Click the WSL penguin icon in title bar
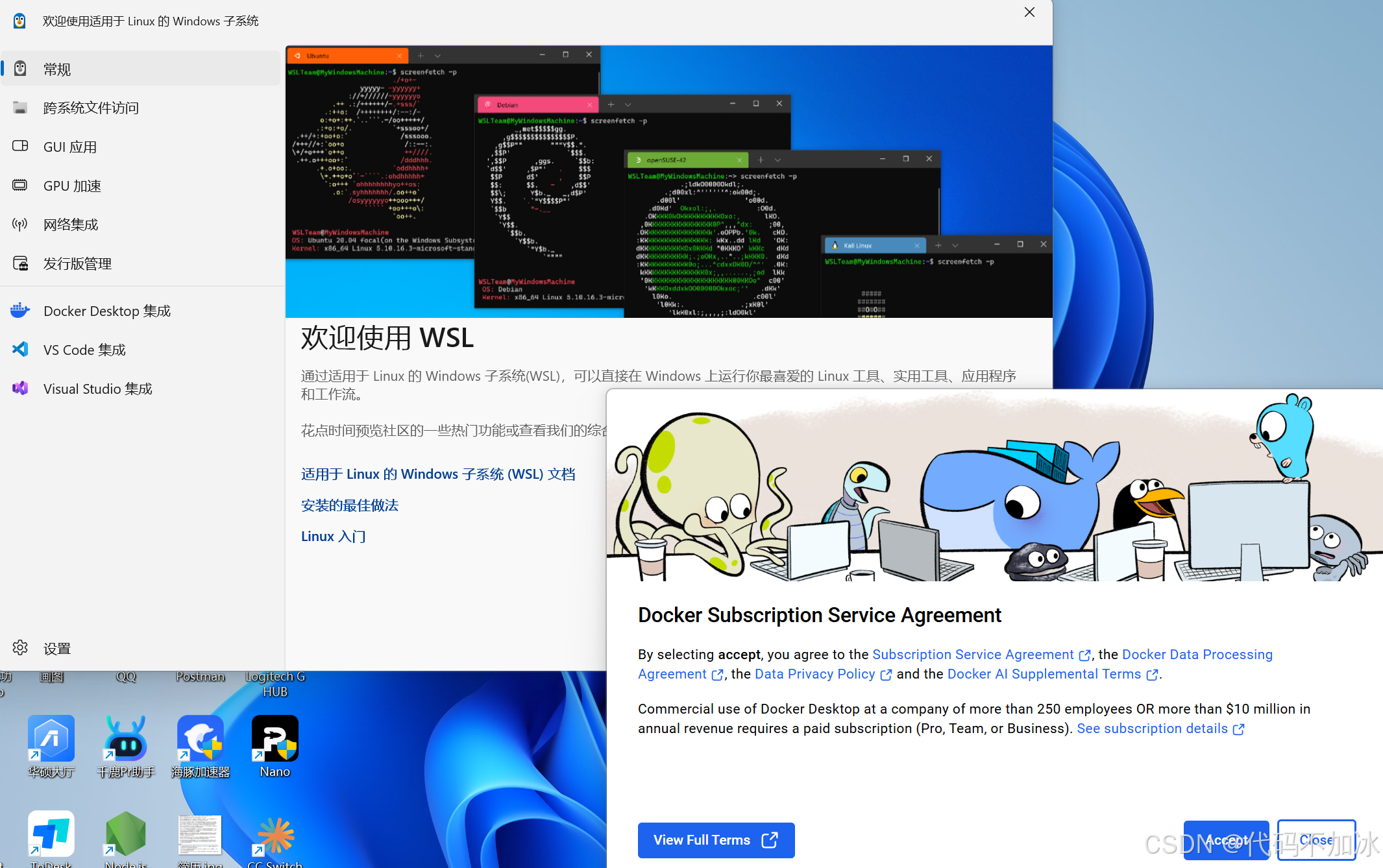The height and width of the screenshot is (868, 1383). pos(19,21)
